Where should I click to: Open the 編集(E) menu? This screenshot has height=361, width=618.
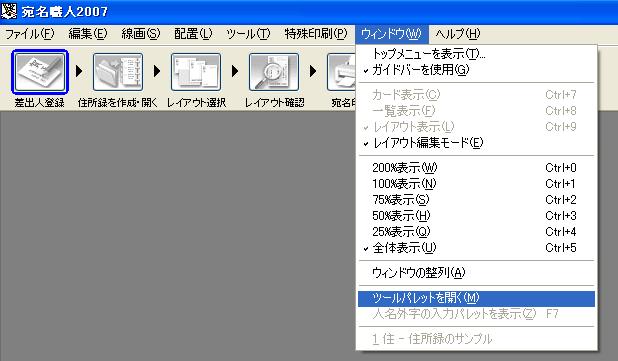tap(87, 34)
